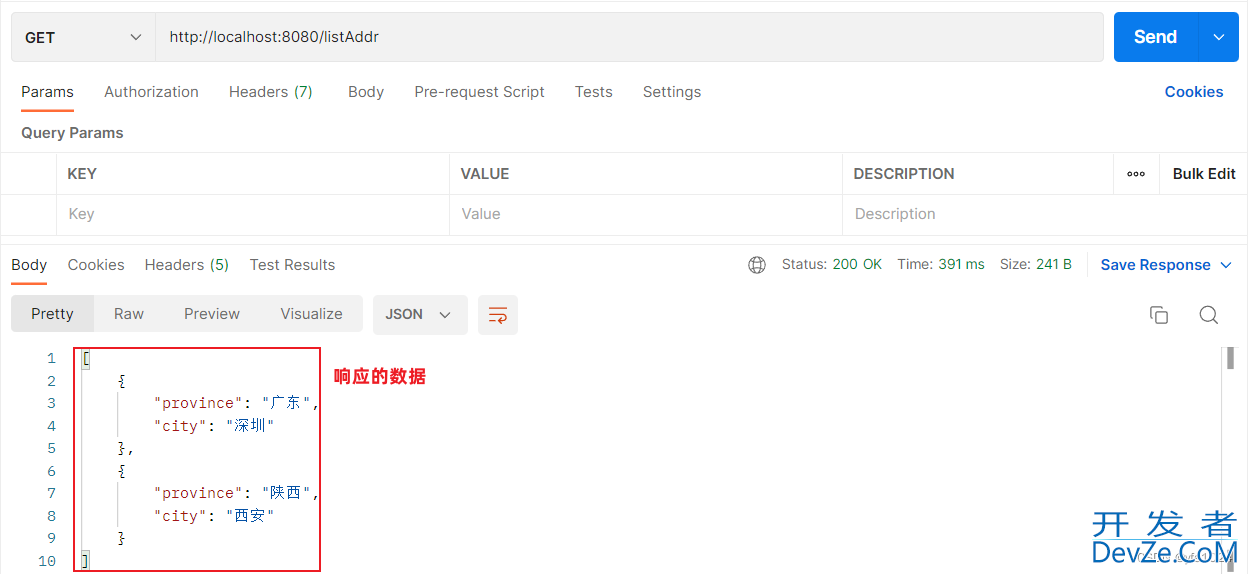Screen dimensions: 1248x574
Task: Open the response Headers (5) tab
Action: click(x=187, y=265)
